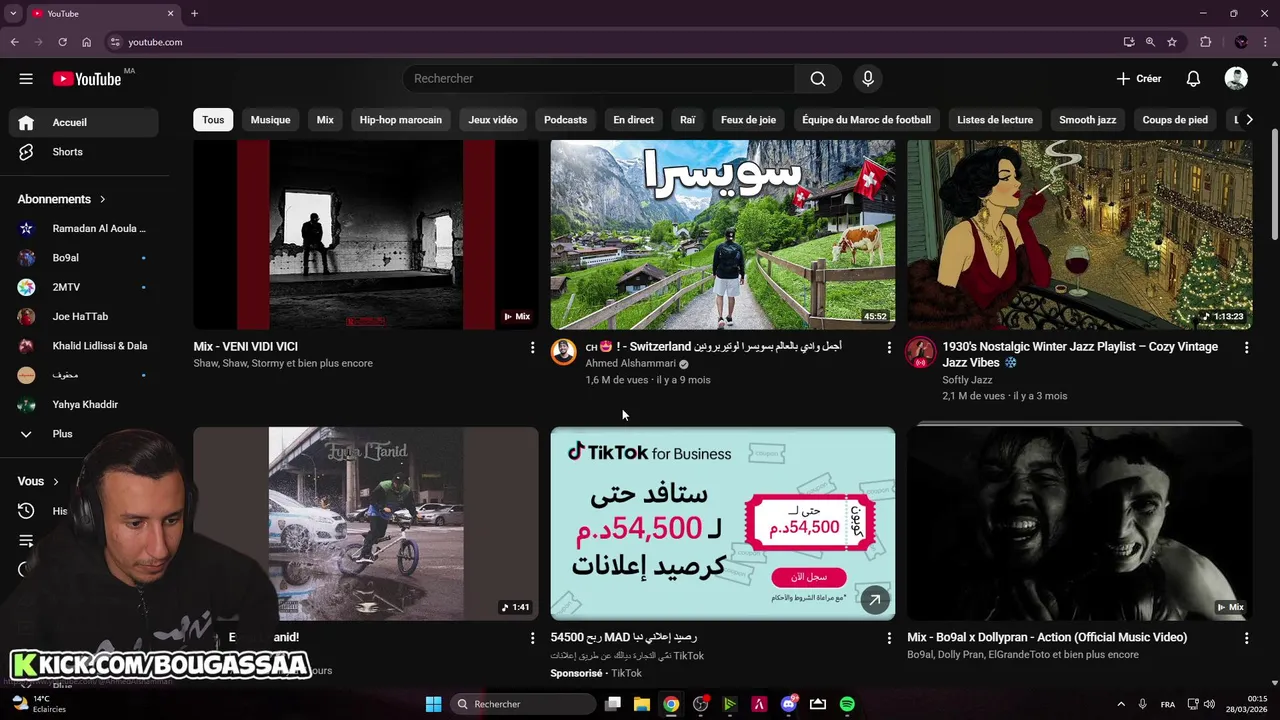Select the Coups de pied chip
This screenshot has width=1280, height=720.
click(1175, 120)
